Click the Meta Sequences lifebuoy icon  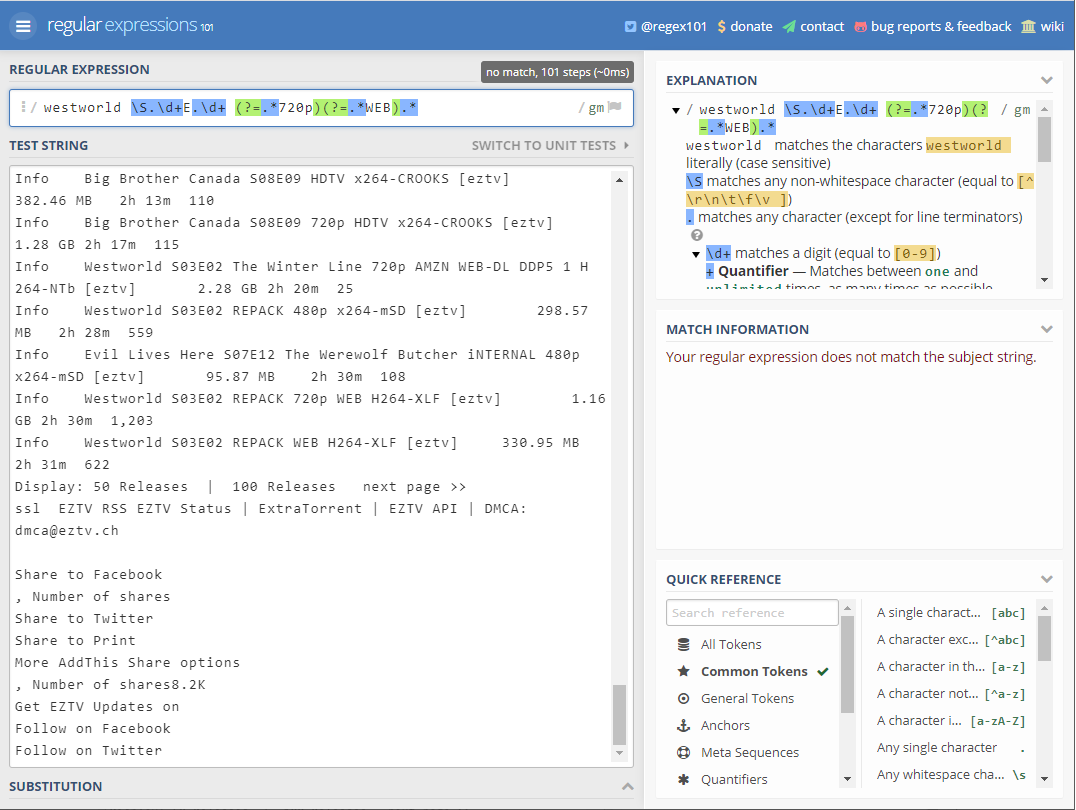683,752
